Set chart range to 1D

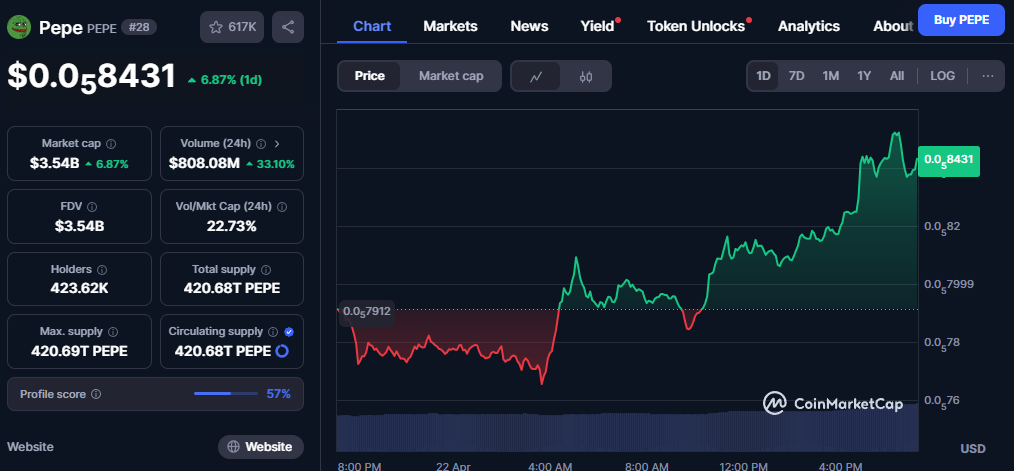(x=764, y=76)
